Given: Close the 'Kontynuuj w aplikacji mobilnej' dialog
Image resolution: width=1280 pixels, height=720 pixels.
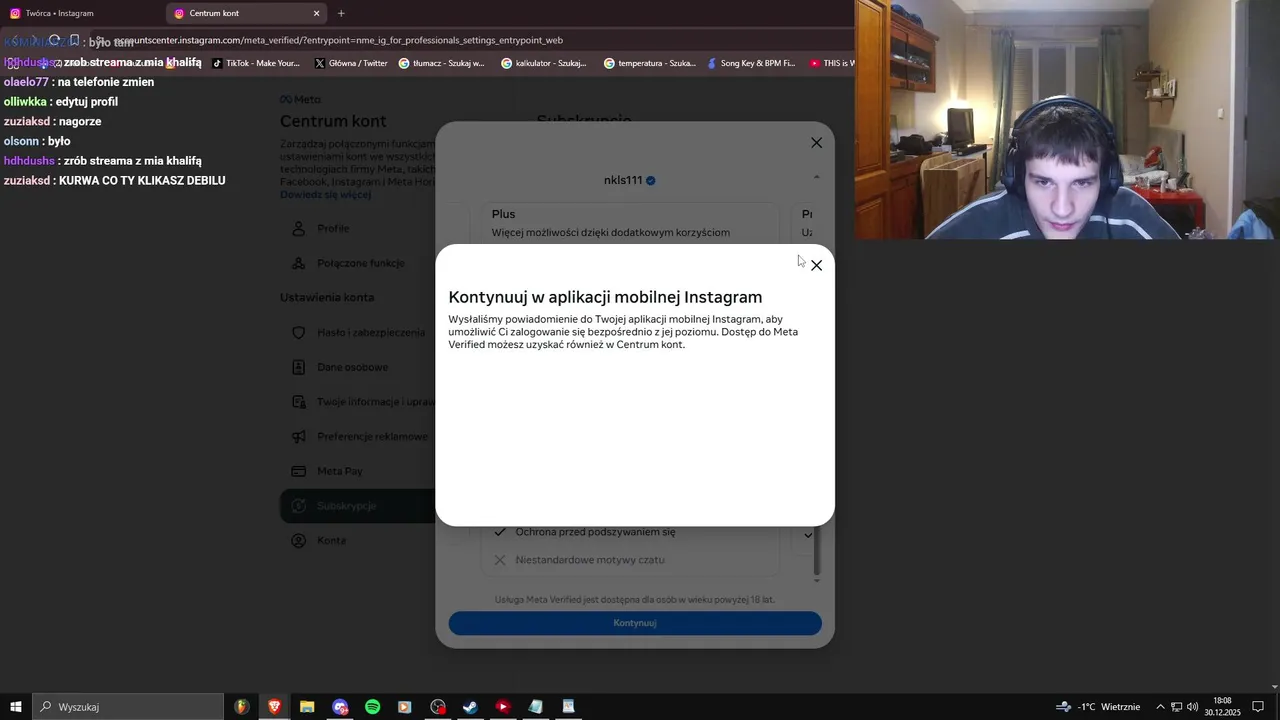Looking at the screenshot, I should [816, 265].
